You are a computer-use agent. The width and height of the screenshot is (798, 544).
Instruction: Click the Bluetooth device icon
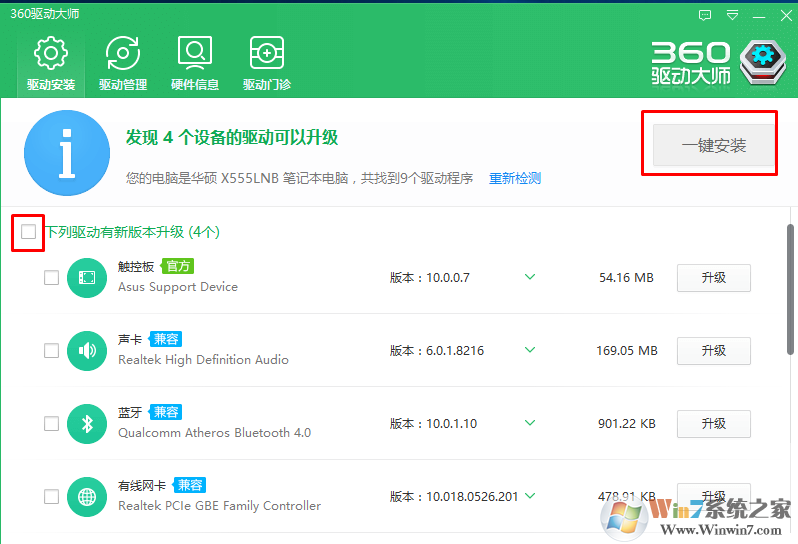(x=87, y=424)
